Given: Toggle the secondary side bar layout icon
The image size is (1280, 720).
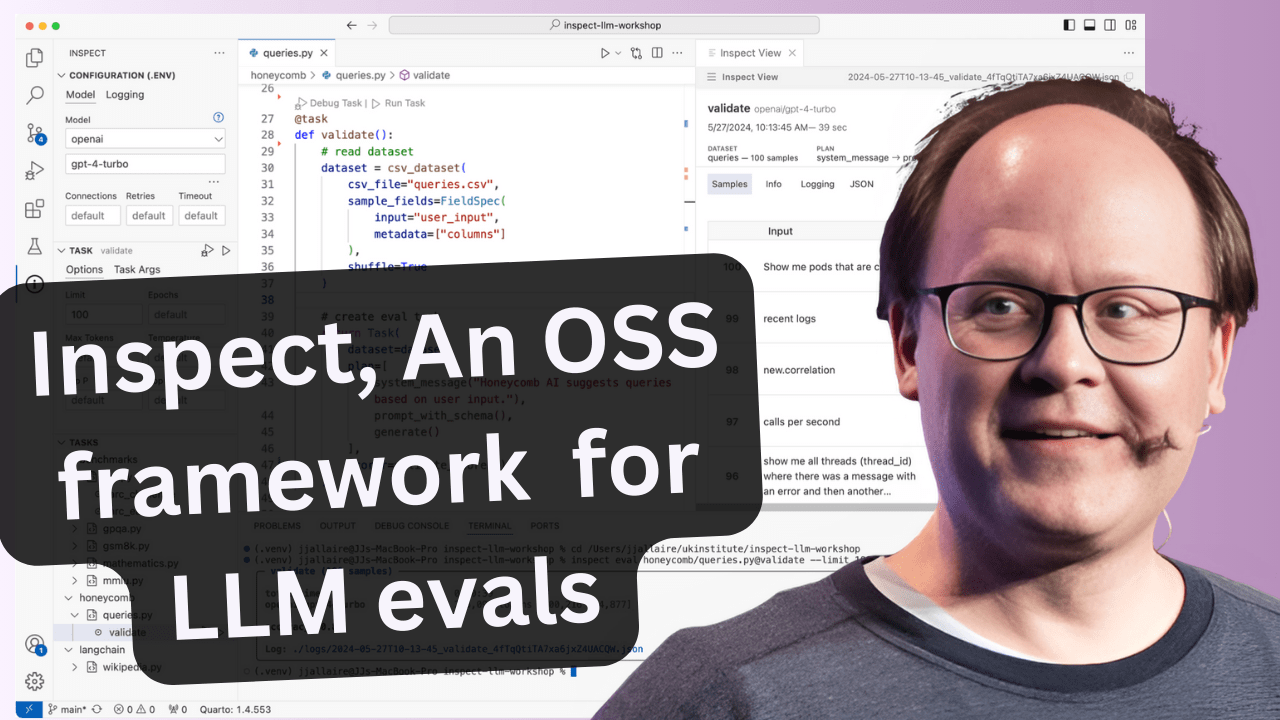Looking at the screenshot, I should click(x=1110, y=25).
